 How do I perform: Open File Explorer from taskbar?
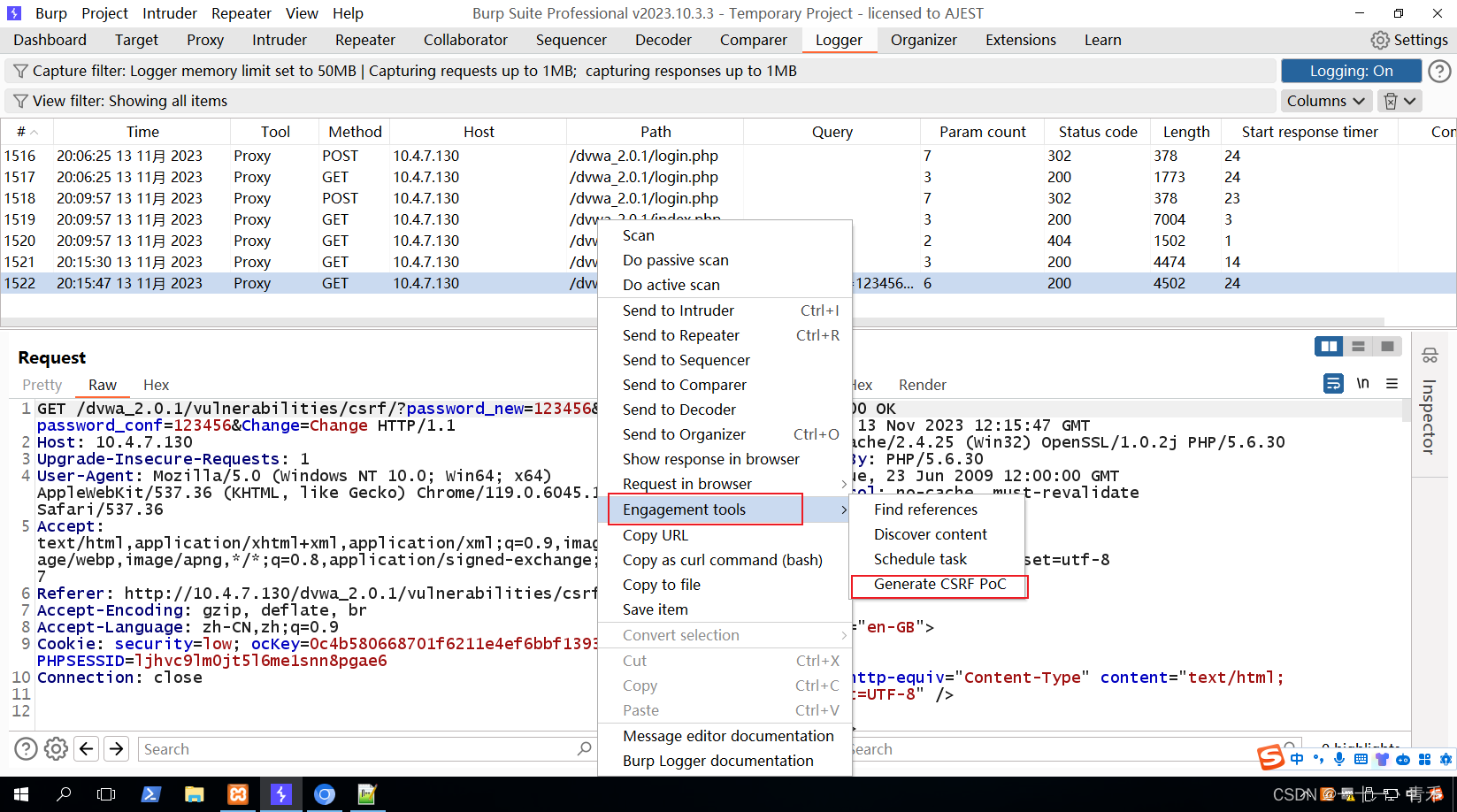click(194, 794)
